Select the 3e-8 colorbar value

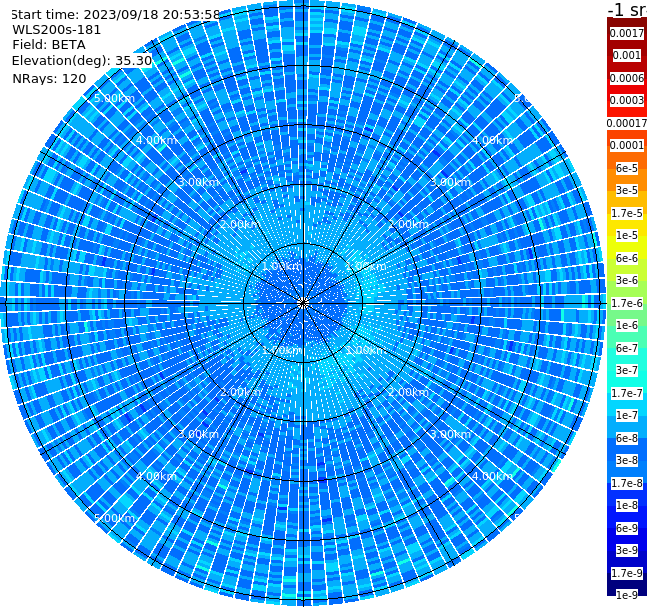coord(627,460)
